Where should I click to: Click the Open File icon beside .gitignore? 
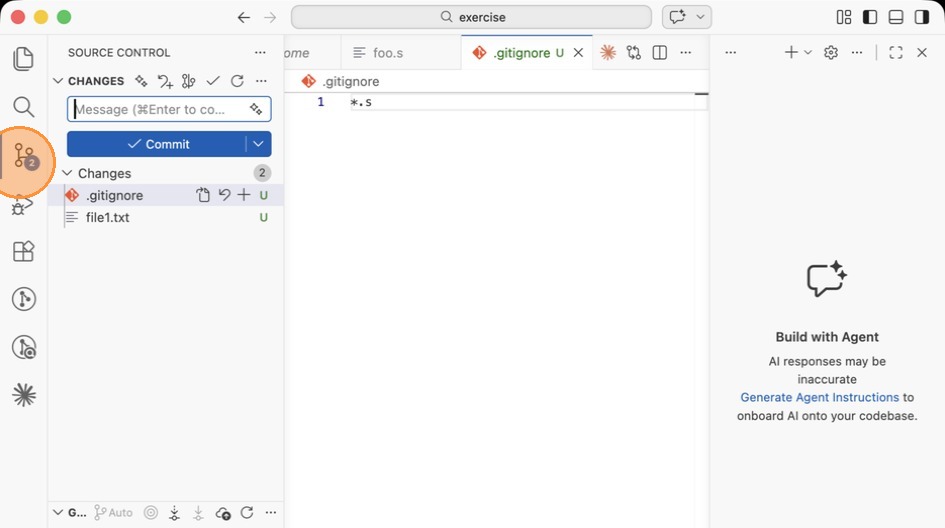coord(203,195)
